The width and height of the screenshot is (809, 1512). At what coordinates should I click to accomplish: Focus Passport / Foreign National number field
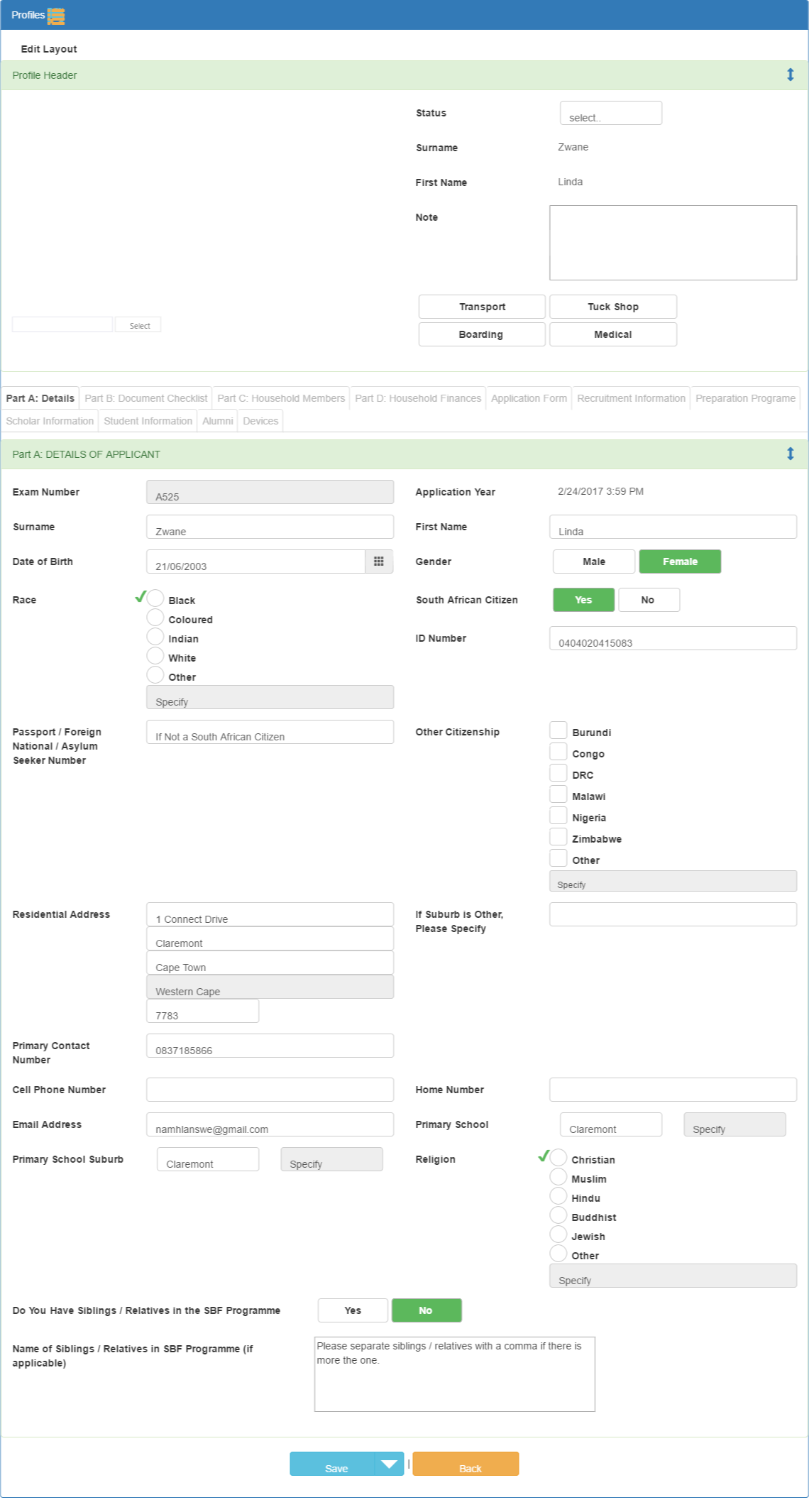[270, 732]
